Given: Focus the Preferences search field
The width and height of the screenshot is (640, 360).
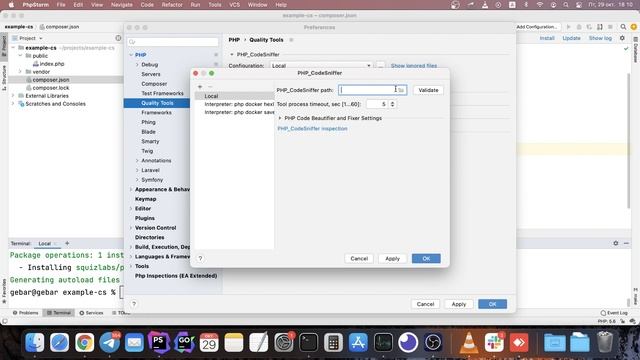Looking at the screenshot, I should click(x=173, y=42).
